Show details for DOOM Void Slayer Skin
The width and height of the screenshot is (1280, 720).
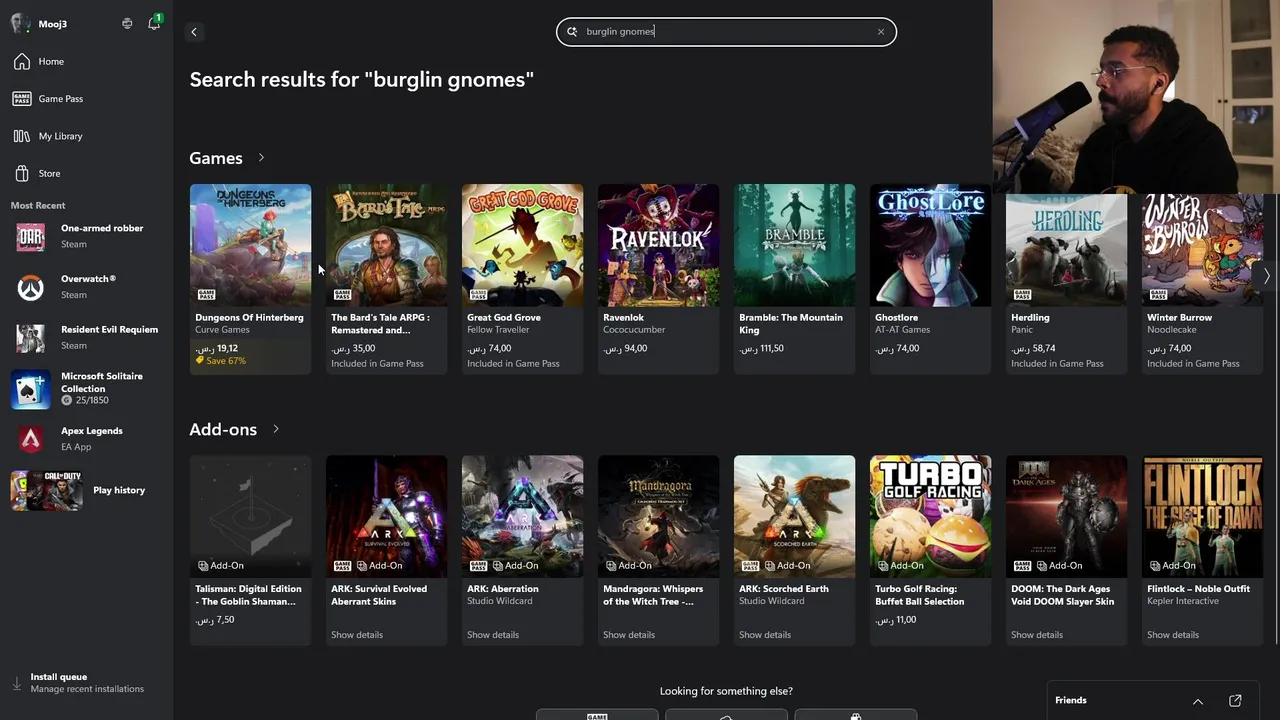point(1037,635)
